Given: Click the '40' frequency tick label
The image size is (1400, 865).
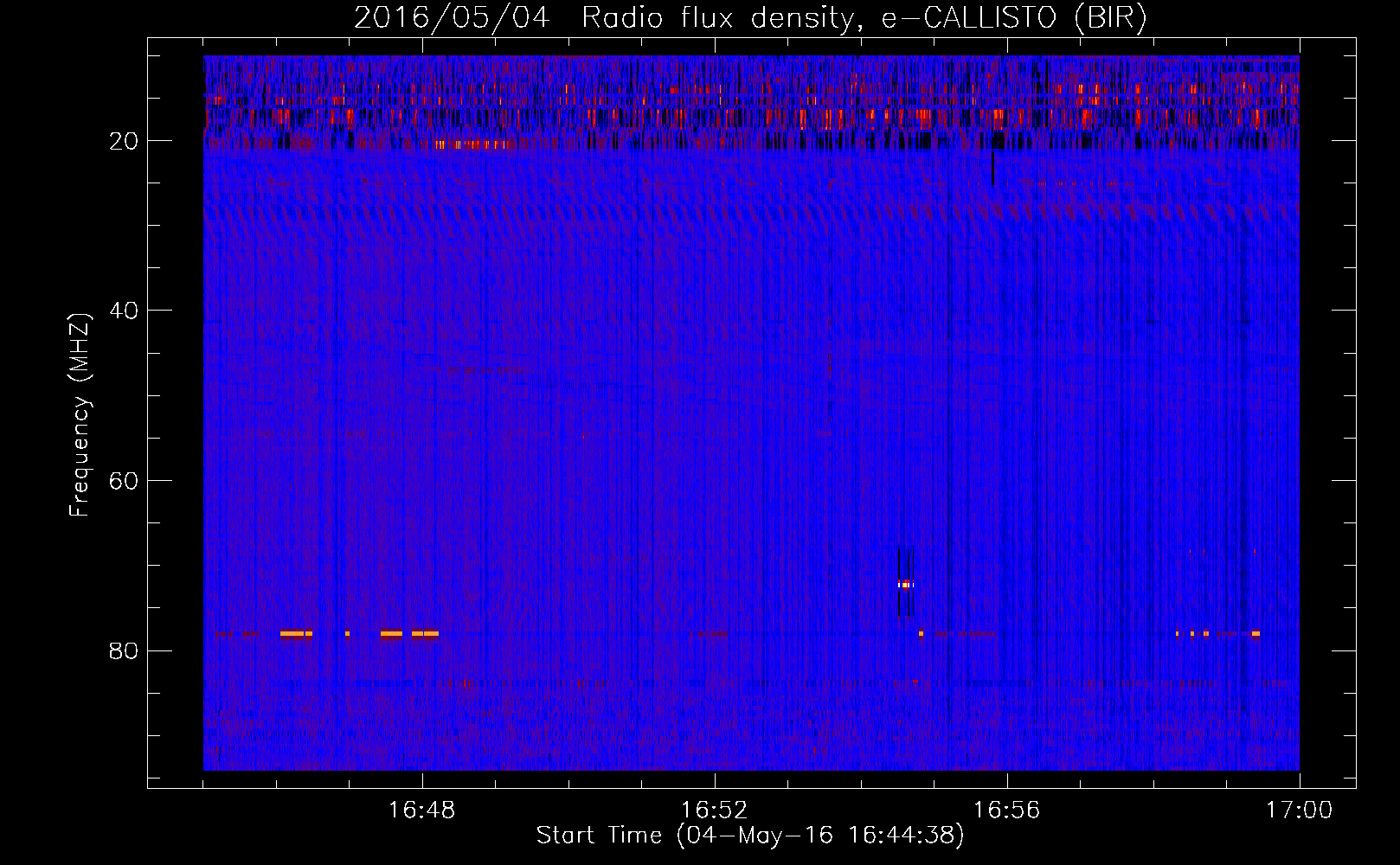Looking at the screenshot, I should [x=125, y=311].
